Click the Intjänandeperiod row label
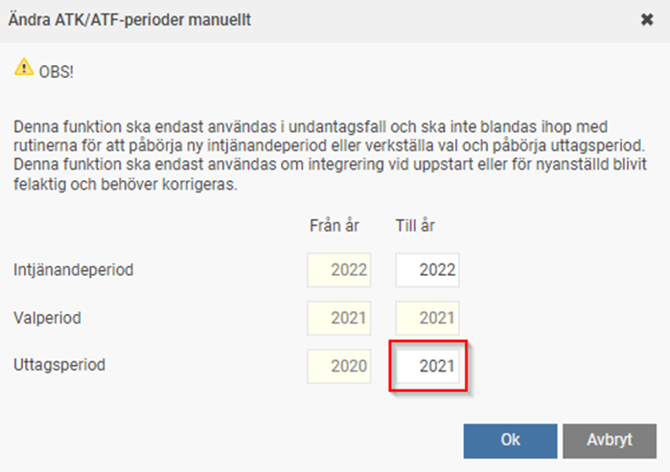Image resolution: width=670 pixels, height=472 pixels. pos(73,270)
